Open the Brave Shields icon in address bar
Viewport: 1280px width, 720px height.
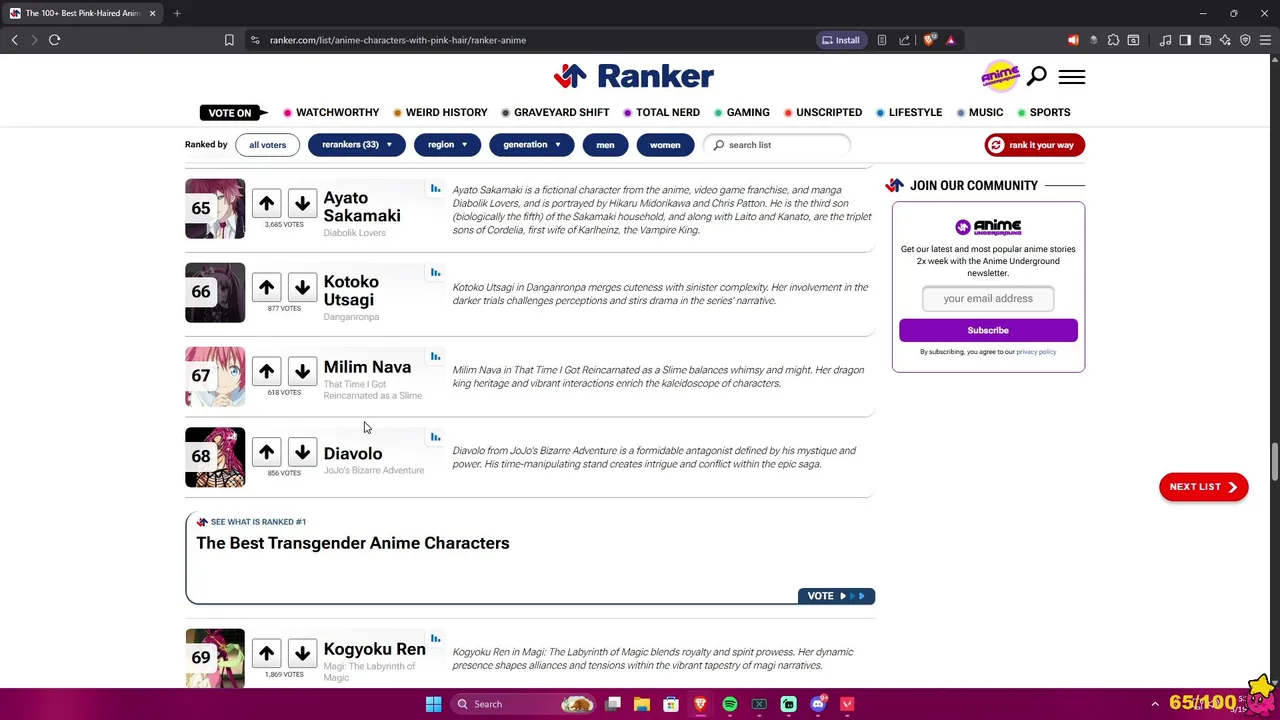tap(930, 40)
